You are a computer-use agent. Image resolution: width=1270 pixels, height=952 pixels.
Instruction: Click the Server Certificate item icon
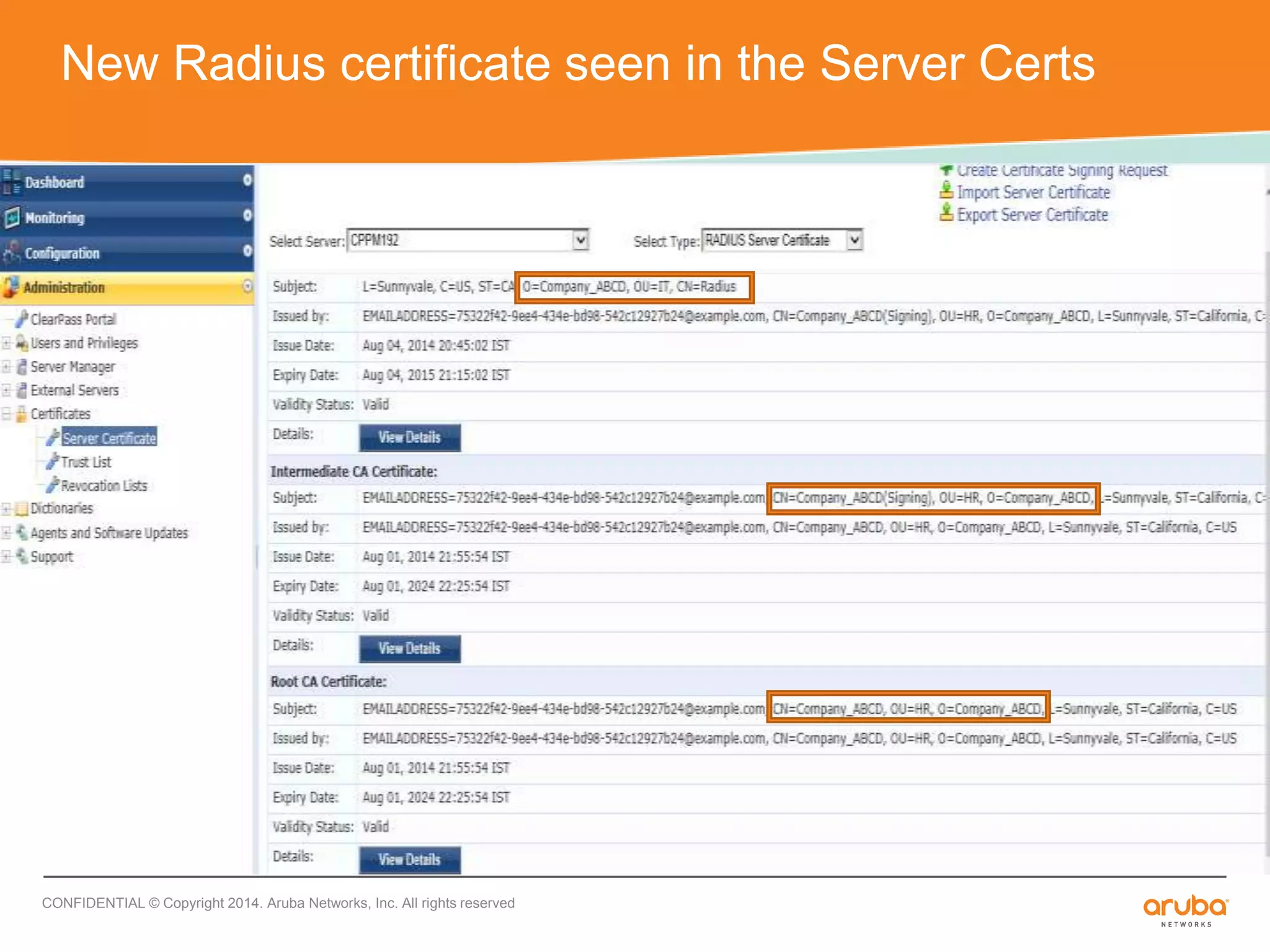[54, 438]
